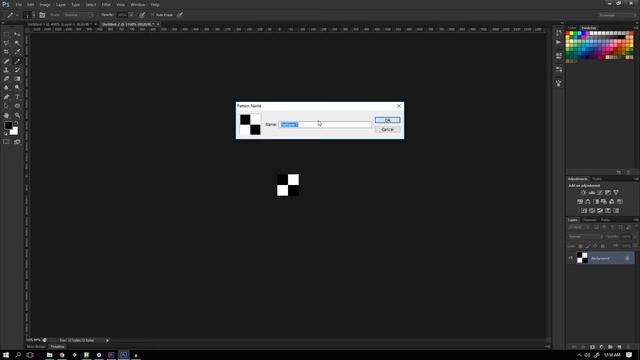Screen dimensions: 640x360
Task: Select the Move tool
Action: click(x=17, y=34)
